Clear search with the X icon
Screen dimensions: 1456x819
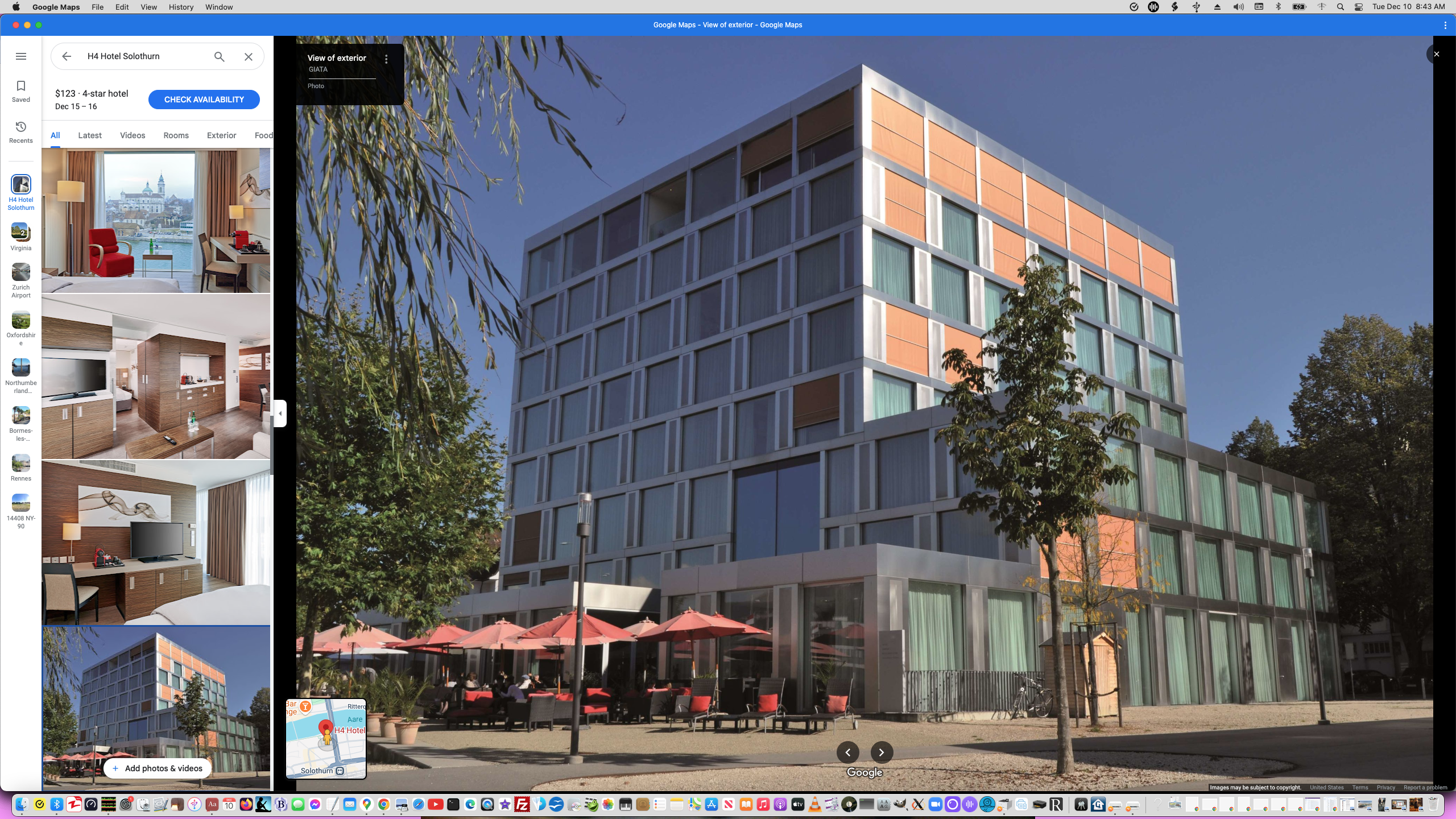tap(249, 56)
